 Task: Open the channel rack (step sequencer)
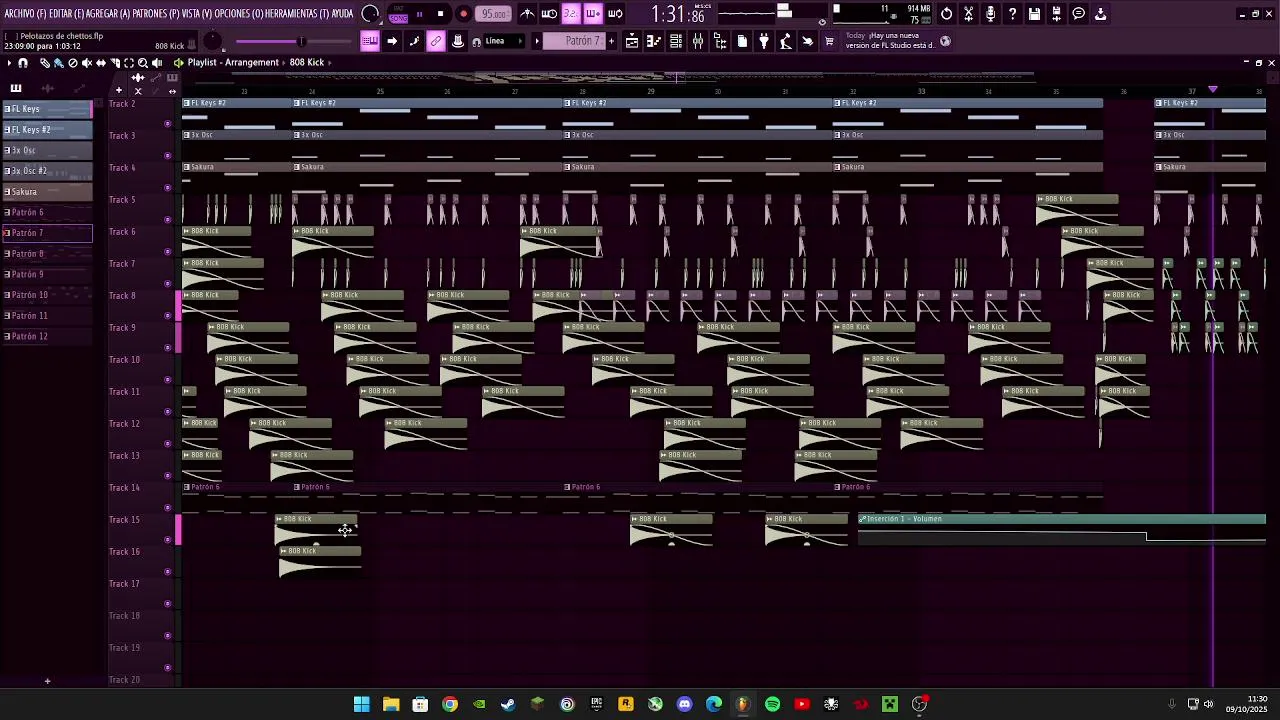click(x=675, y=41)
